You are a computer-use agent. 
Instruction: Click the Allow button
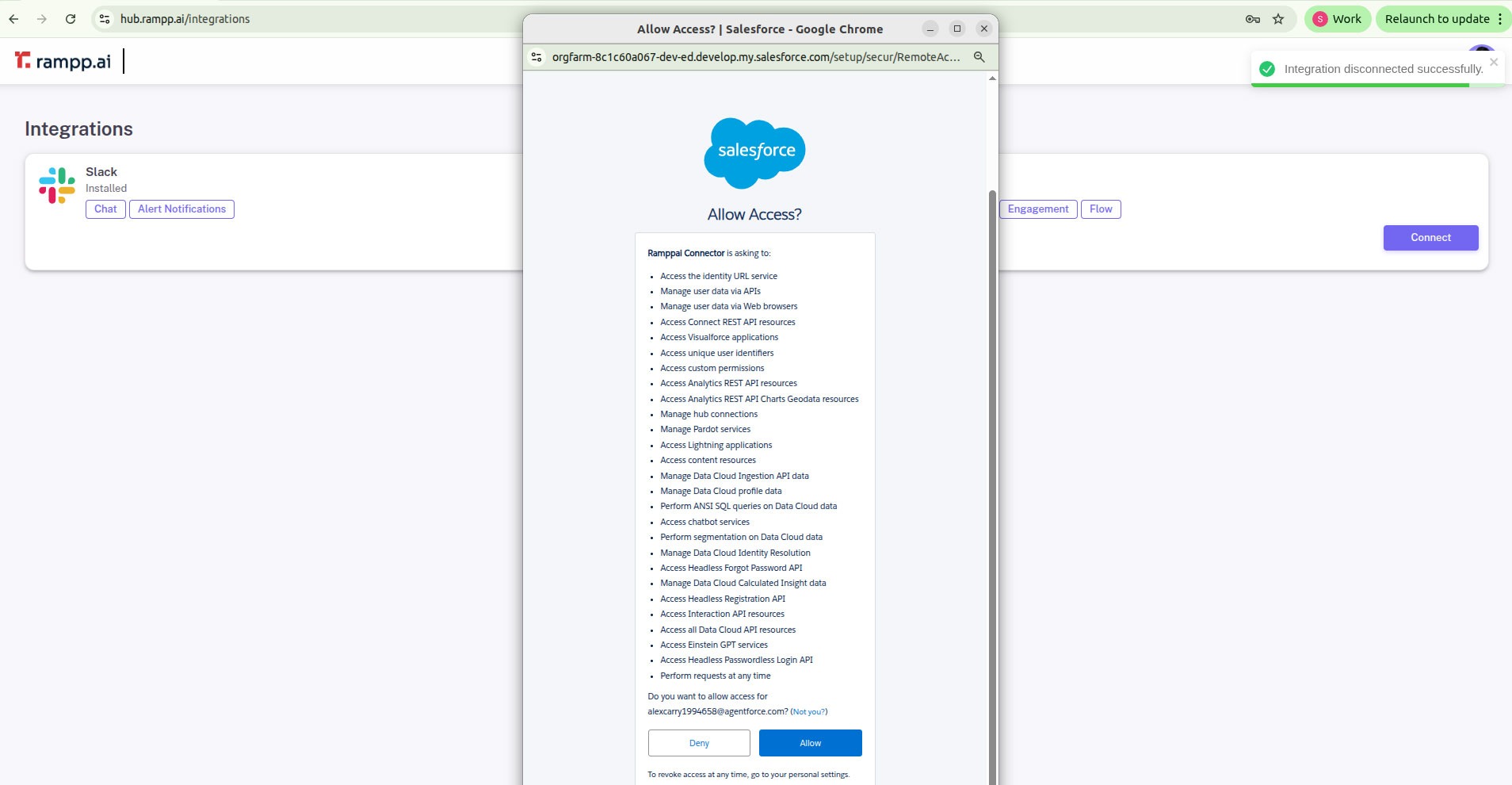pos(810,743)
